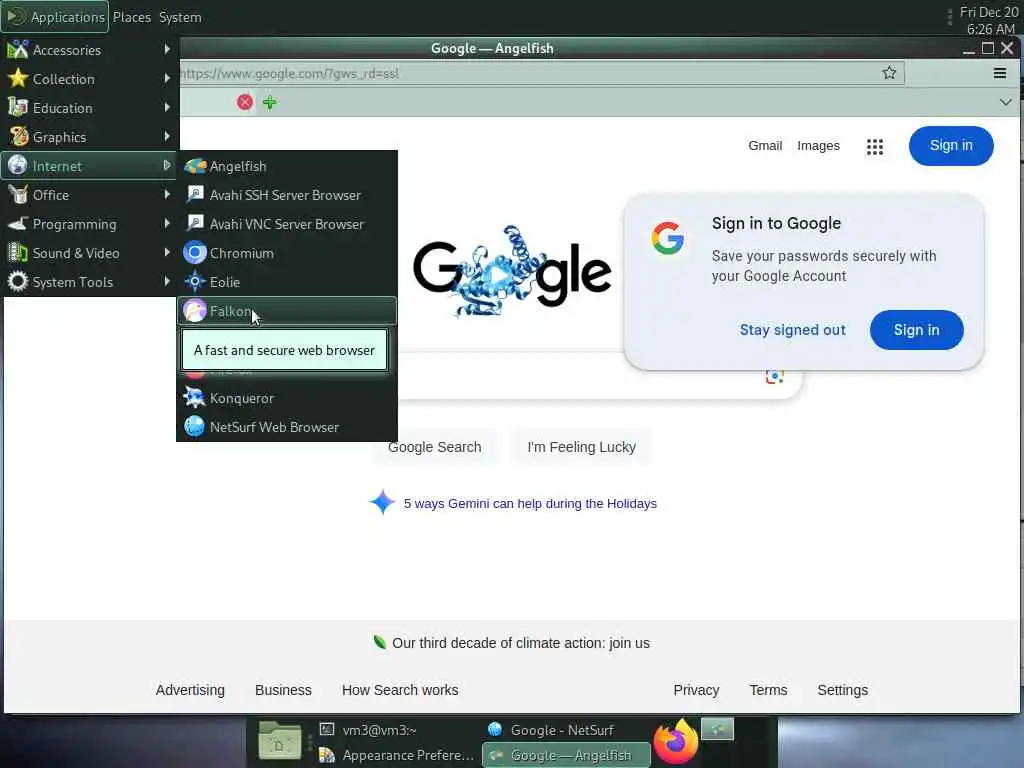
Task: Open the Terms footer link
Action: (x=768, y=690)
